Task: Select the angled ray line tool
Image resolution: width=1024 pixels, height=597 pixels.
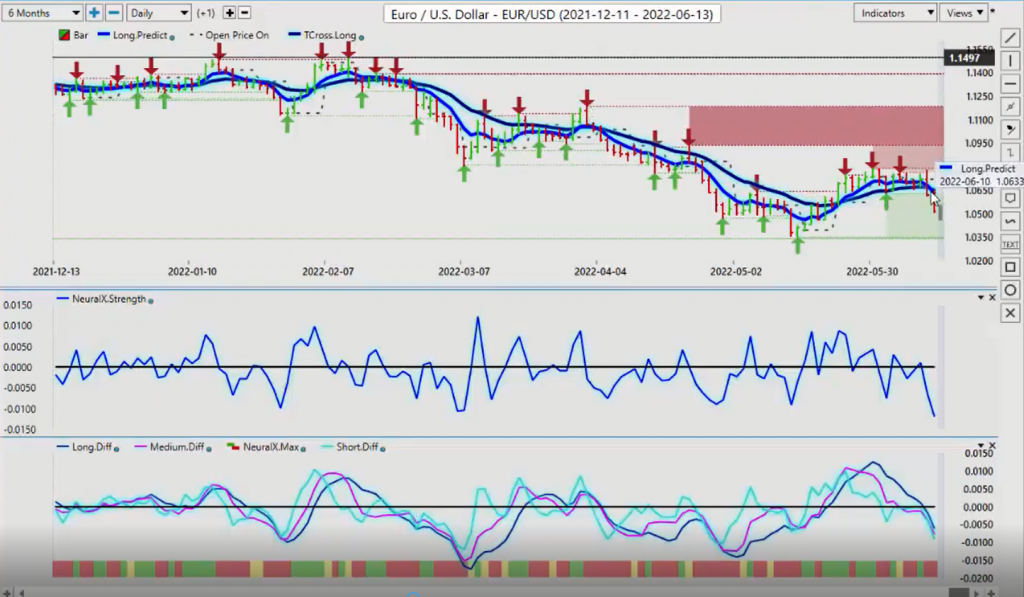Action: point(1010,106)
